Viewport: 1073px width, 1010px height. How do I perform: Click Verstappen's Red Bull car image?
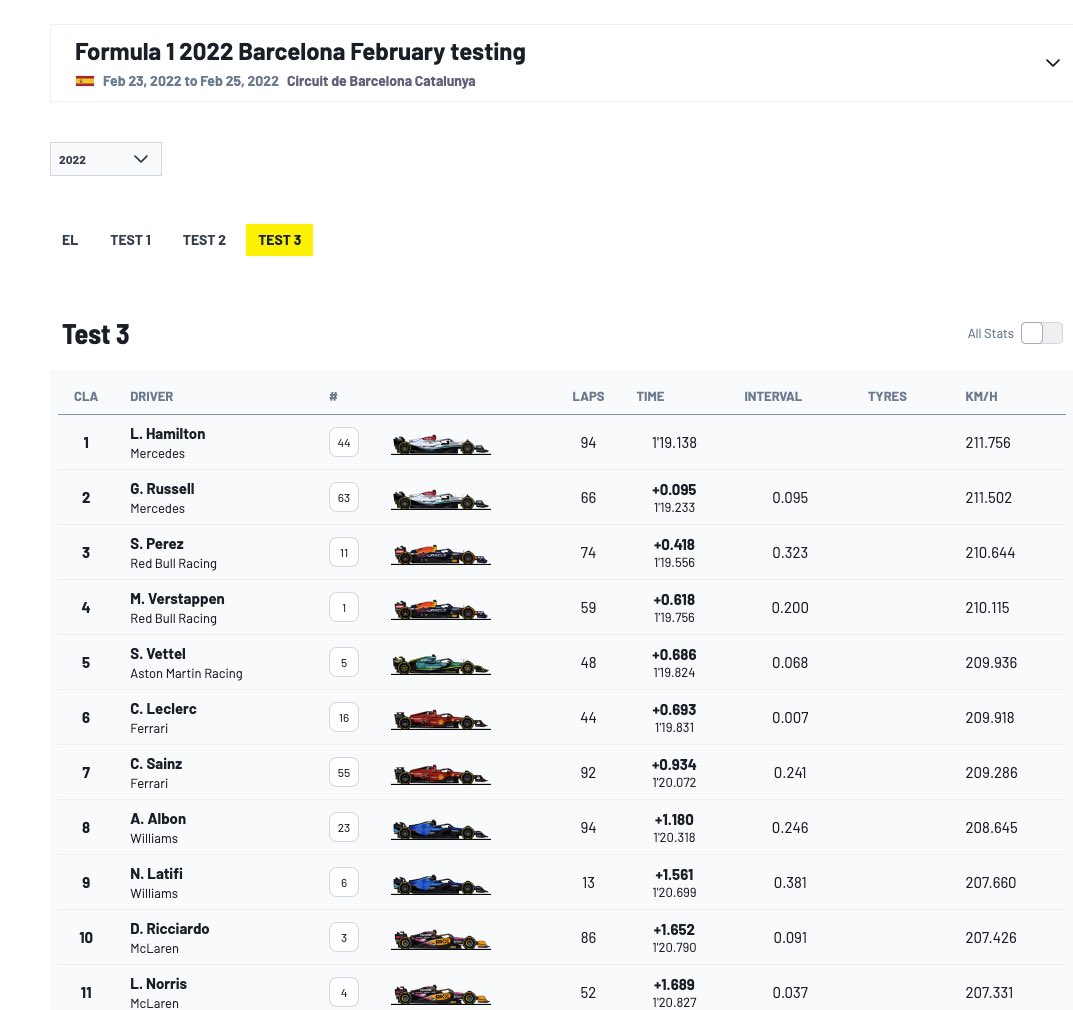(x=441, y=609)
